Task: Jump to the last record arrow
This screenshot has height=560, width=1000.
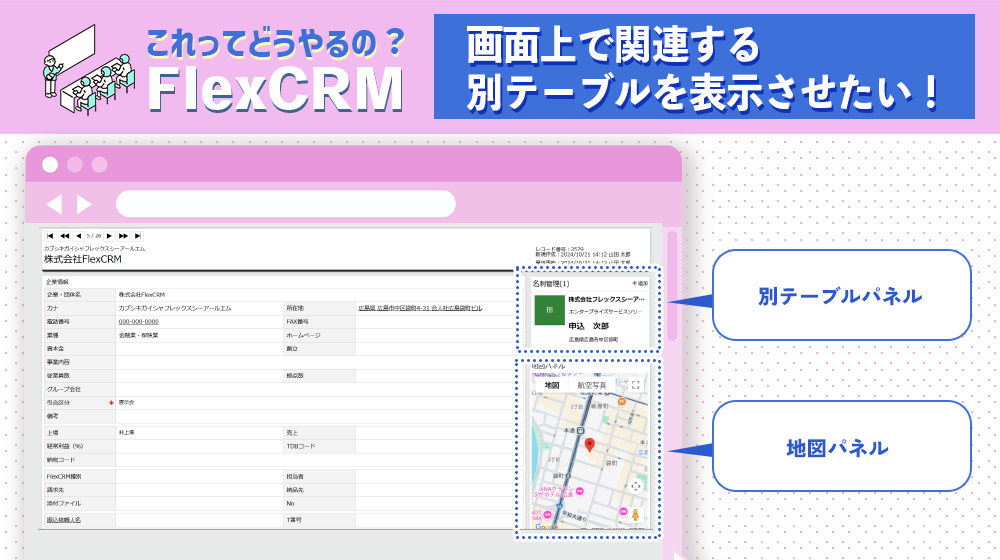Action: coord(138,236)
